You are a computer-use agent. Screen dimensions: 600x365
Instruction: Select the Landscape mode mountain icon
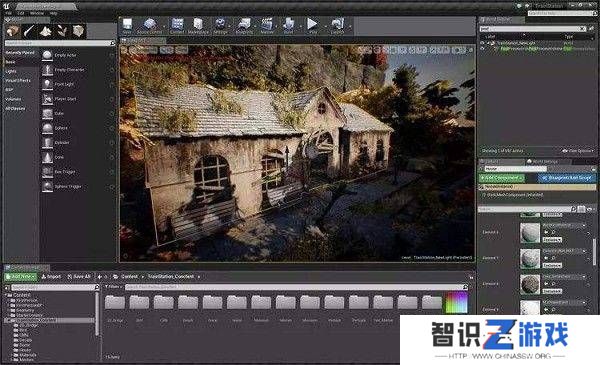pyautogui.click(x=46, y=31)
